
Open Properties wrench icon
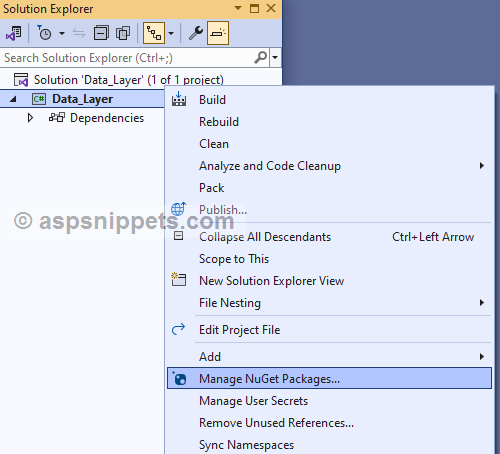[196, 33]
